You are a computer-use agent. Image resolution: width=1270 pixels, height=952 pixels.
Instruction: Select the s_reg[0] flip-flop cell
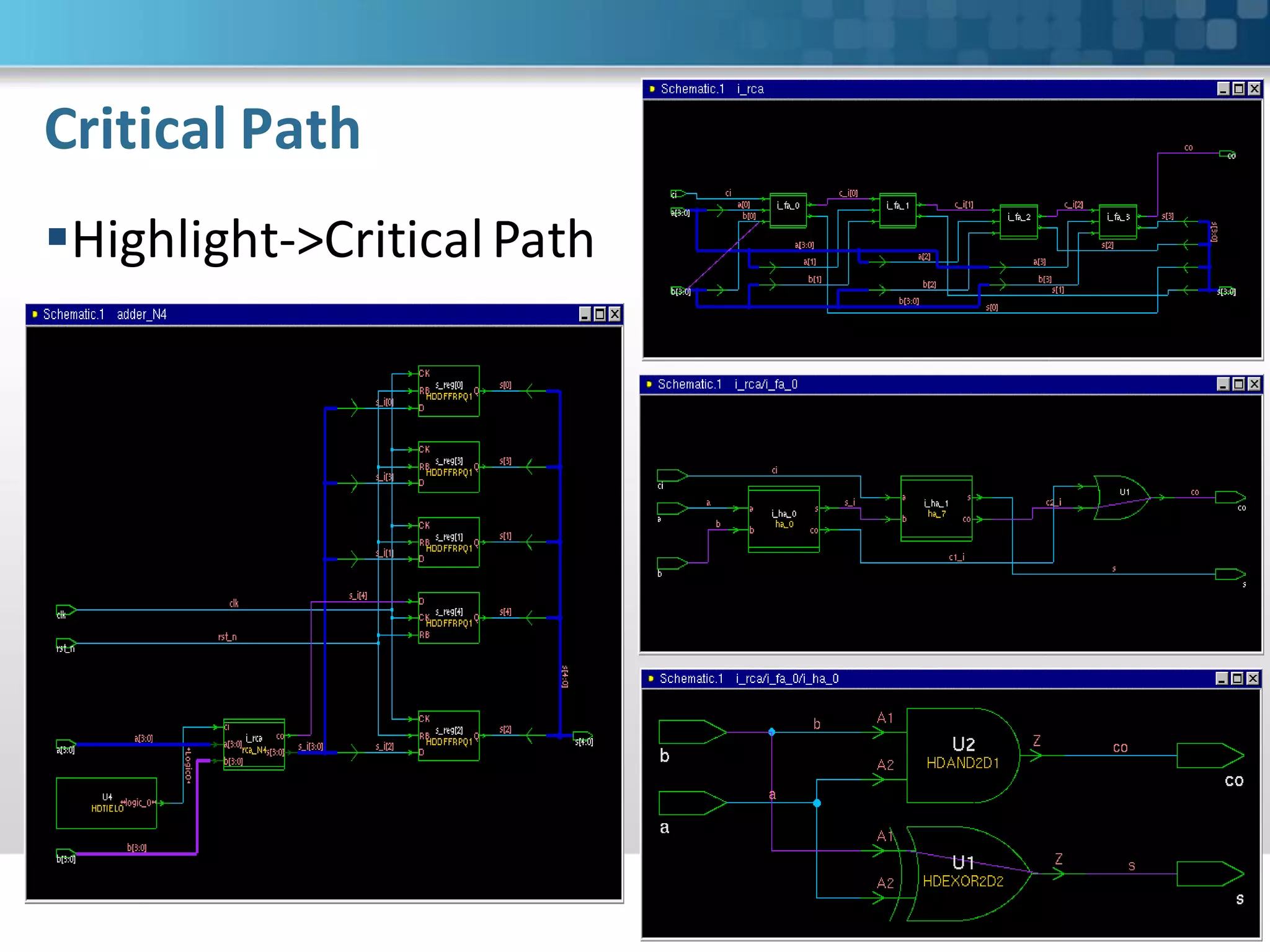[x=448, y=390]
